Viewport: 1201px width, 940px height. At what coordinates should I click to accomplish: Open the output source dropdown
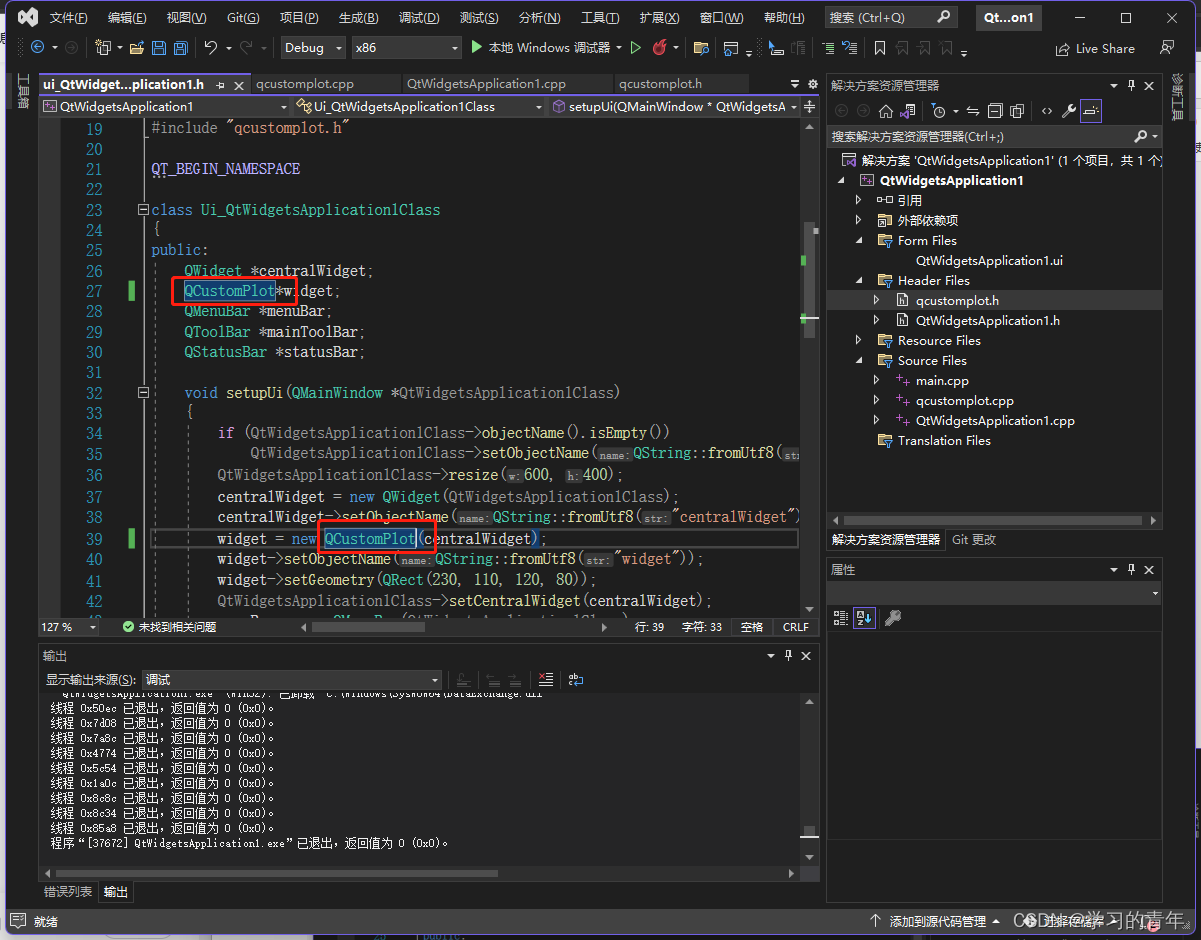(291, 679)
